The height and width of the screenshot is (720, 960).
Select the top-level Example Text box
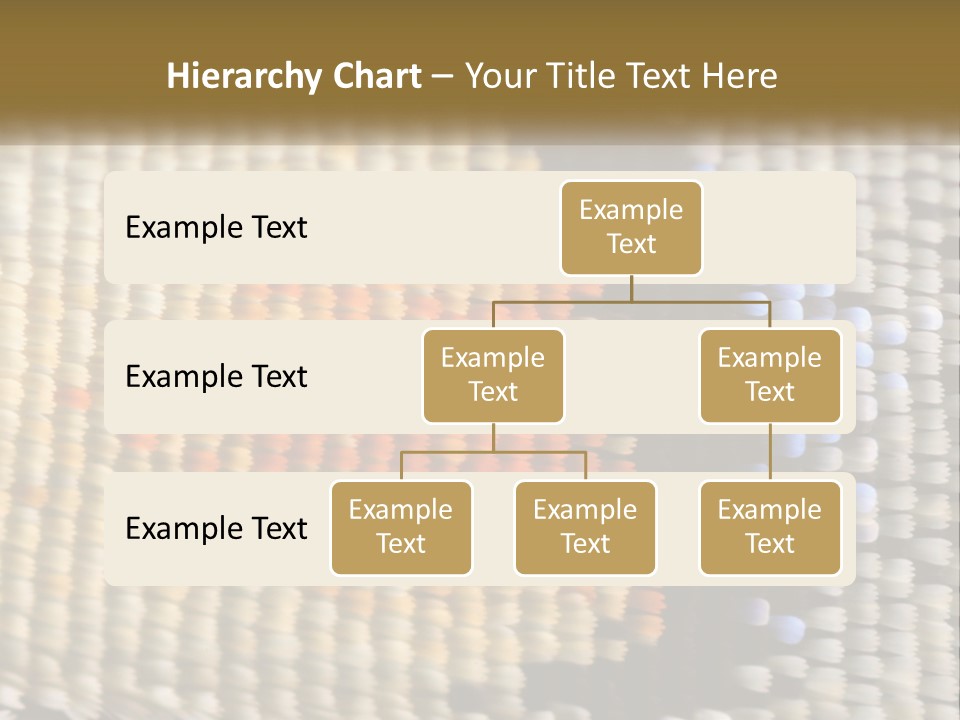(631, 227)
